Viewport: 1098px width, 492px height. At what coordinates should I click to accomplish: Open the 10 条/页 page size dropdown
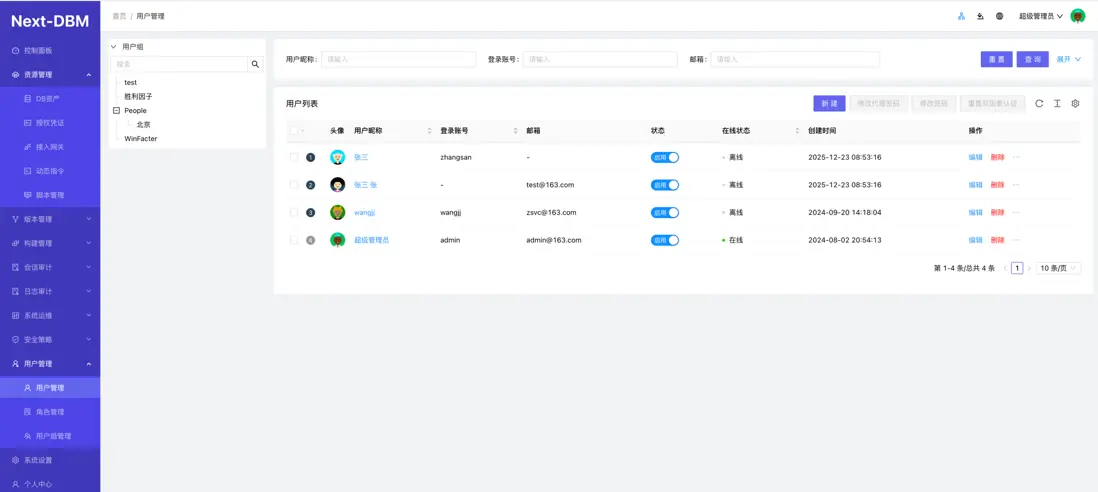coord(1058,268)
